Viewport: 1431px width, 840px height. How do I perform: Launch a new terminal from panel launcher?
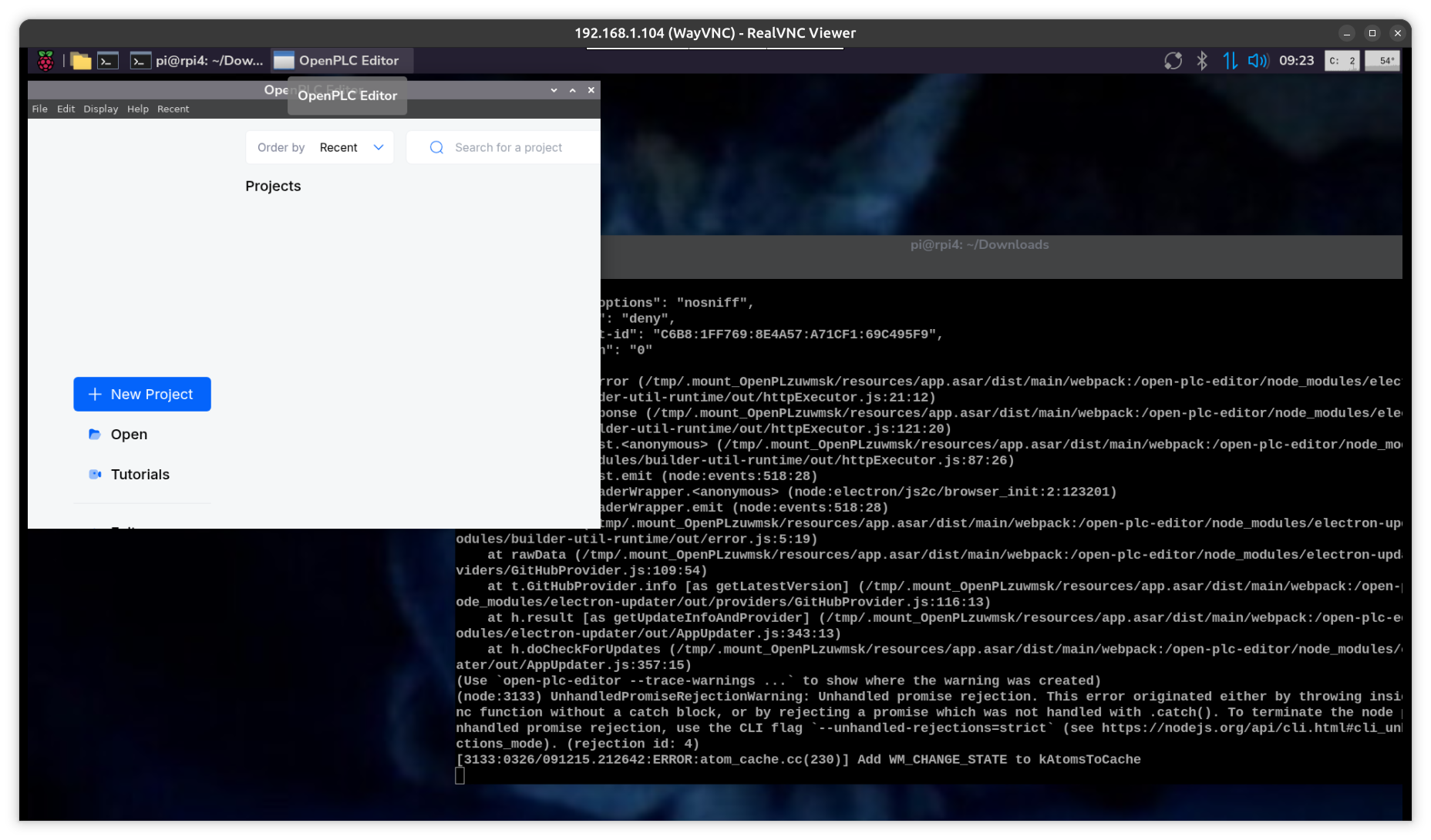point(108,61)
